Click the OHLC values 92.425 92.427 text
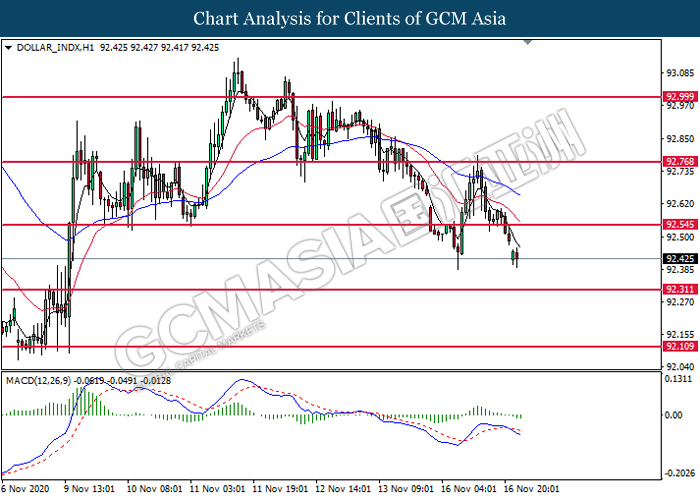Image resolution: width=700 pixels, height=500 pixels. click(x=159, y=48)
